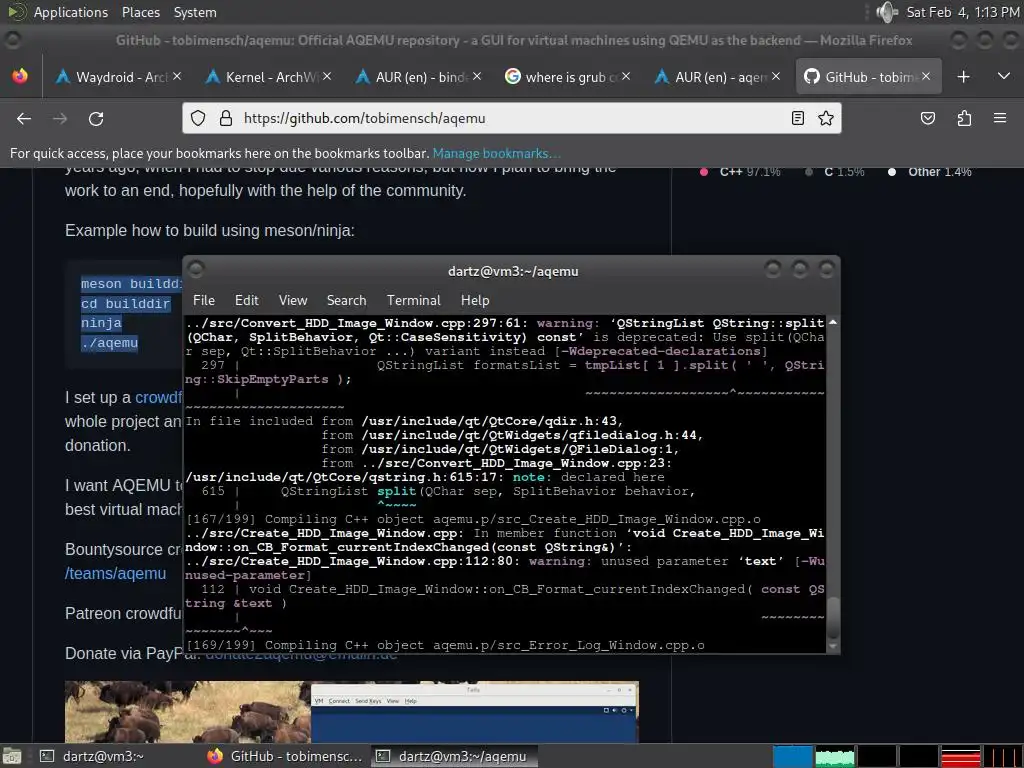The width and height of the screenshot is (1024, 768).
Task: Click the Firefox logo icon beside tabs
Action: pos(20,76)
